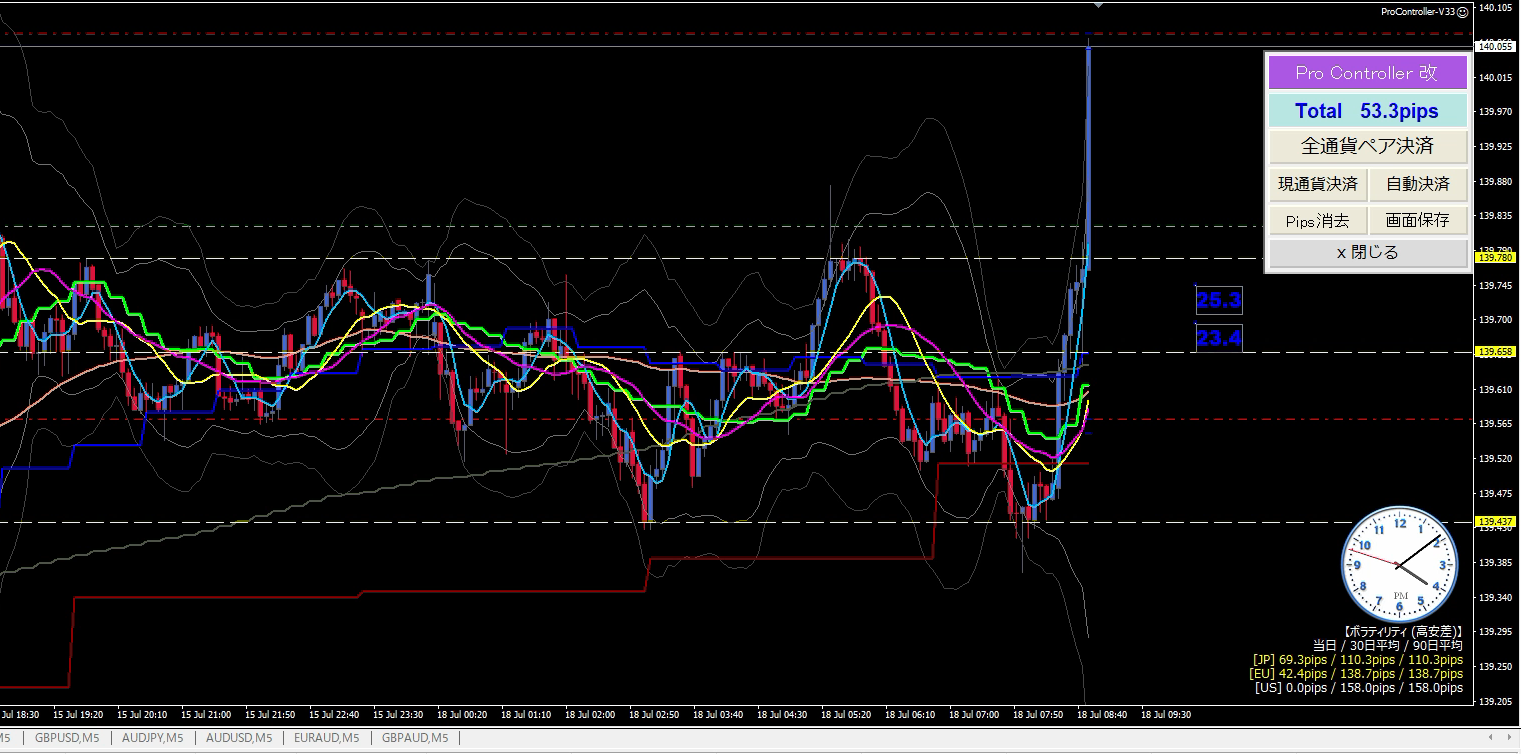This screenshot has height=754, width=1521.
Task: Click the [US] 0.0pips volatility line
Action: pos(1359,688)
